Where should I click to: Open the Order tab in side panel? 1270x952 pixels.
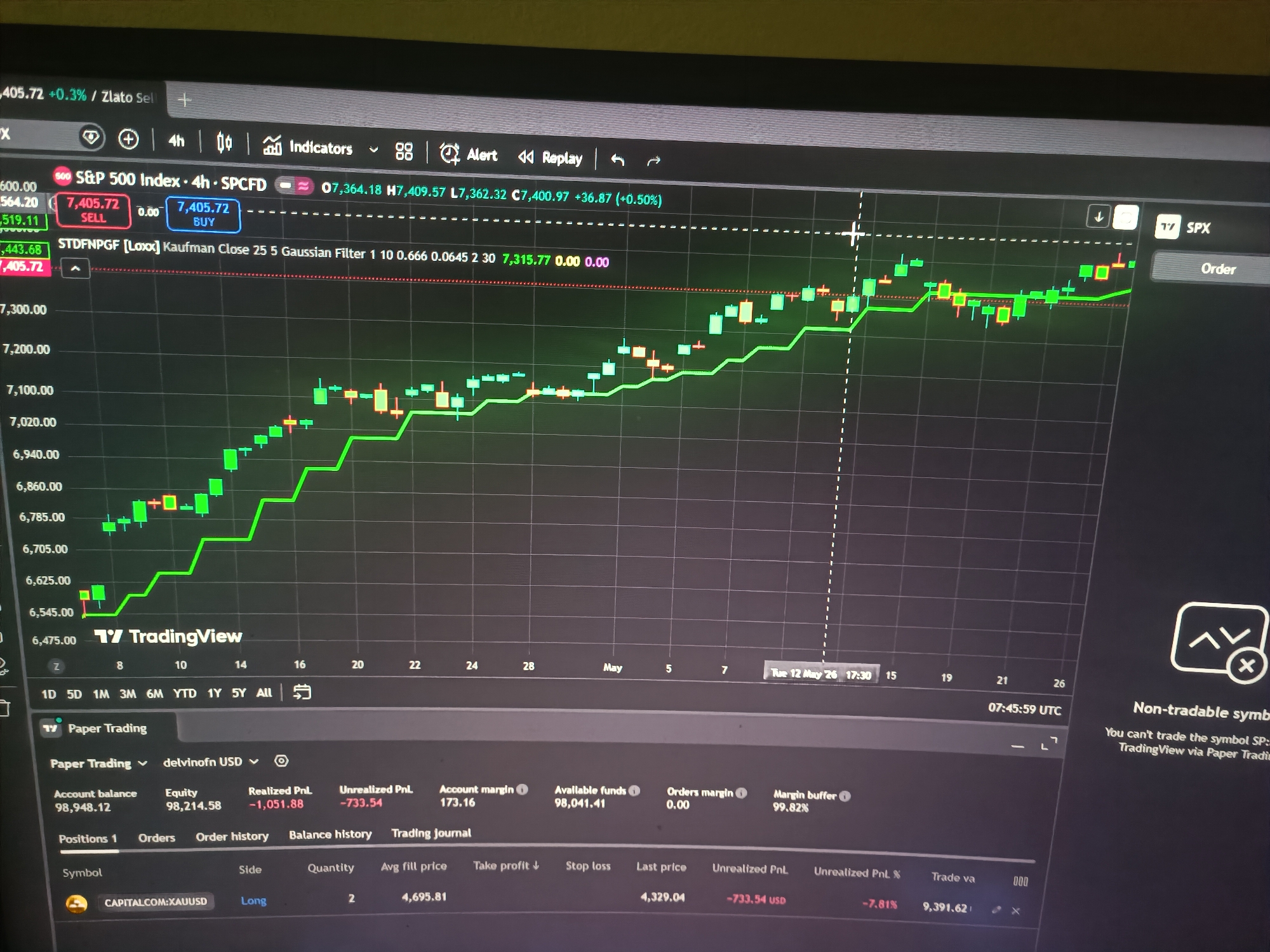[x=1217, y=268]
